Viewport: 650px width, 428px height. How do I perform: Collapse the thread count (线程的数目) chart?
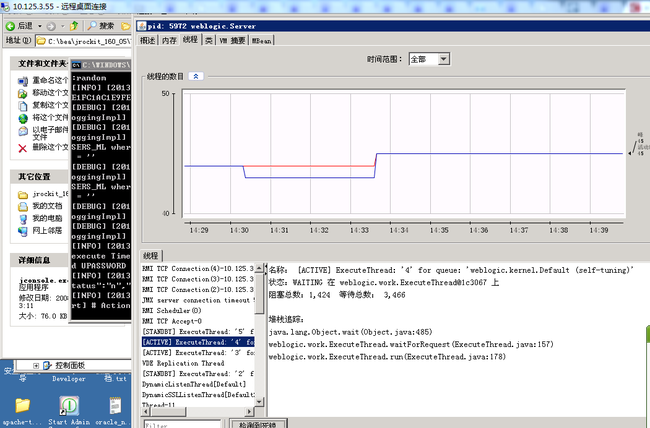coord(196,76)
